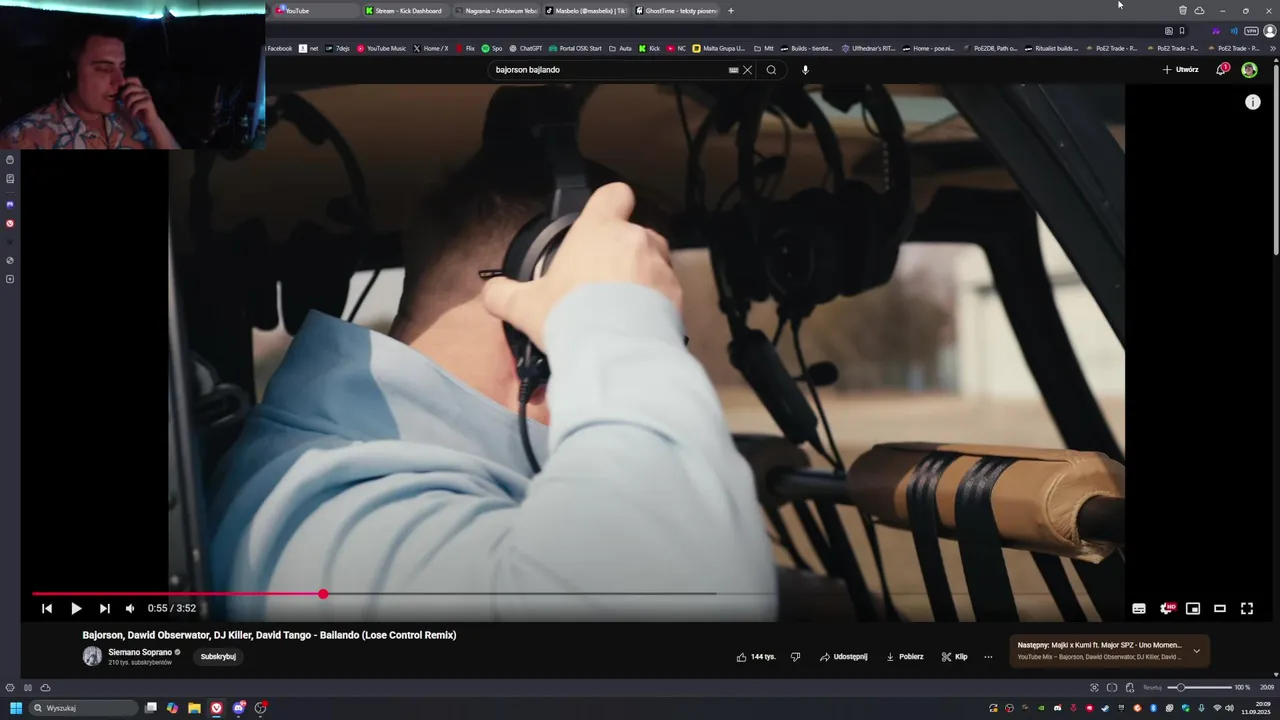
Task: Switch to miniplayer mode
Action: coord(1193,608)
